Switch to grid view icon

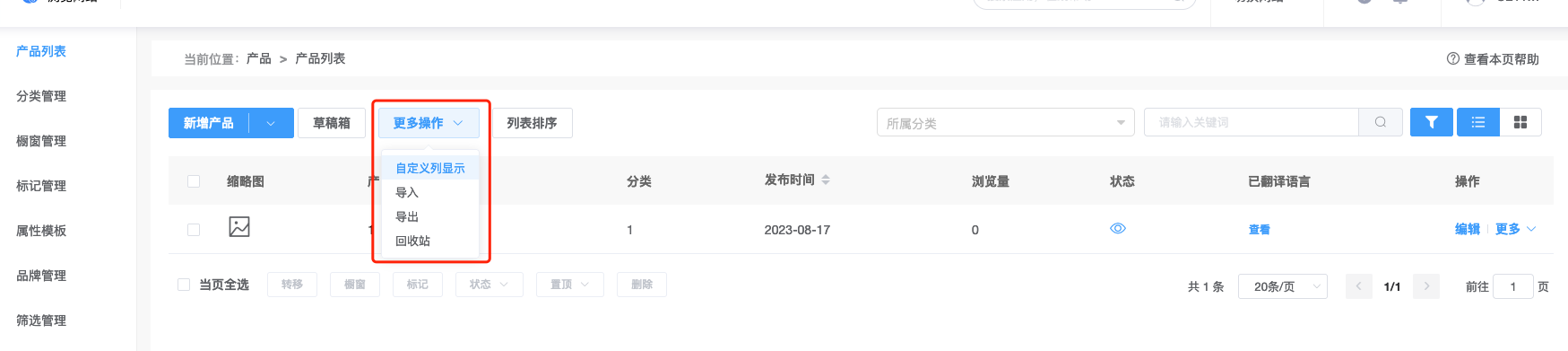click(1520, 122)
